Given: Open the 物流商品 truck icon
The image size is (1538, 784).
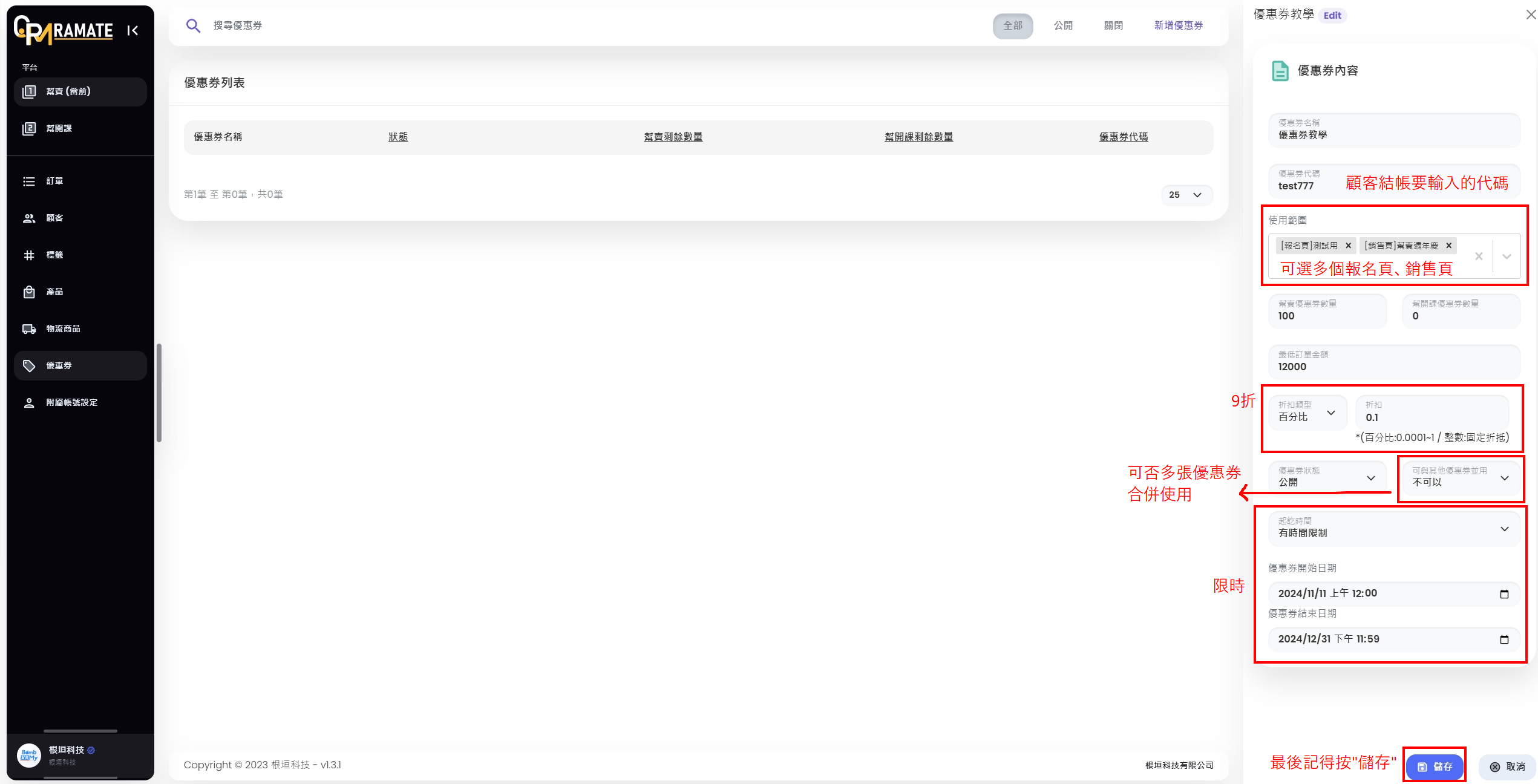Looking at the screenshot, I should click(x=29, y=329).
